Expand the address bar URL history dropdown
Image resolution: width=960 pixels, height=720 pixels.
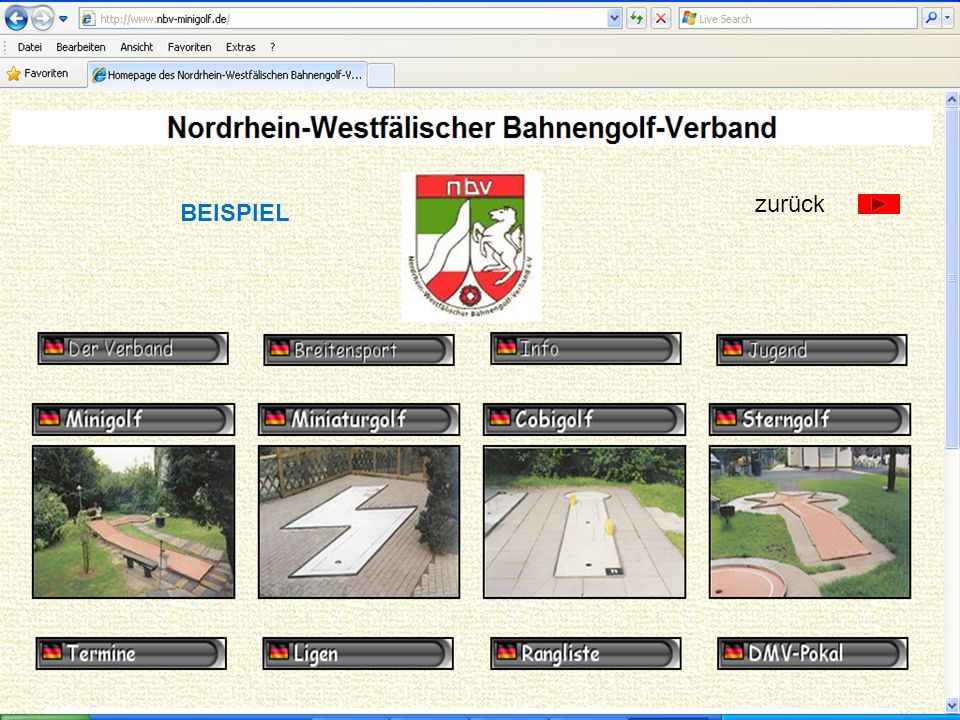[x=615, y=19]
